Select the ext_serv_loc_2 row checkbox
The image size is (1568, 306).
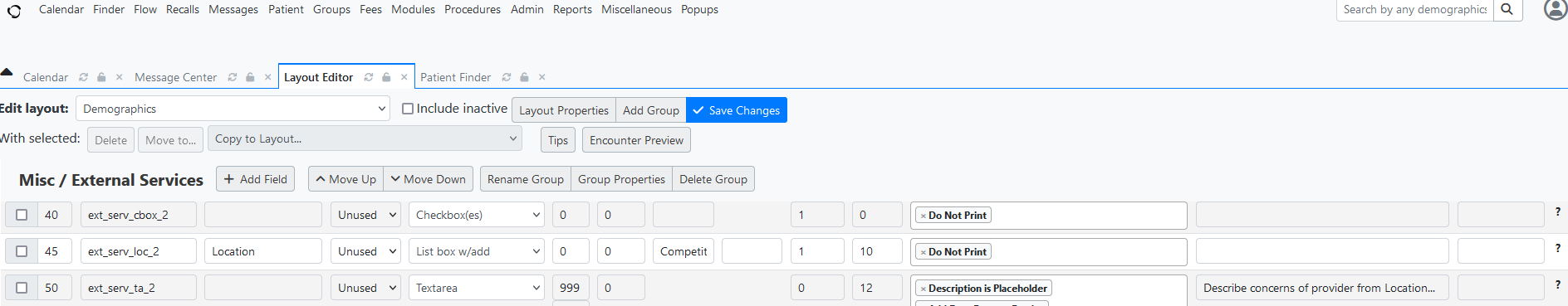(x=22, y=251)
